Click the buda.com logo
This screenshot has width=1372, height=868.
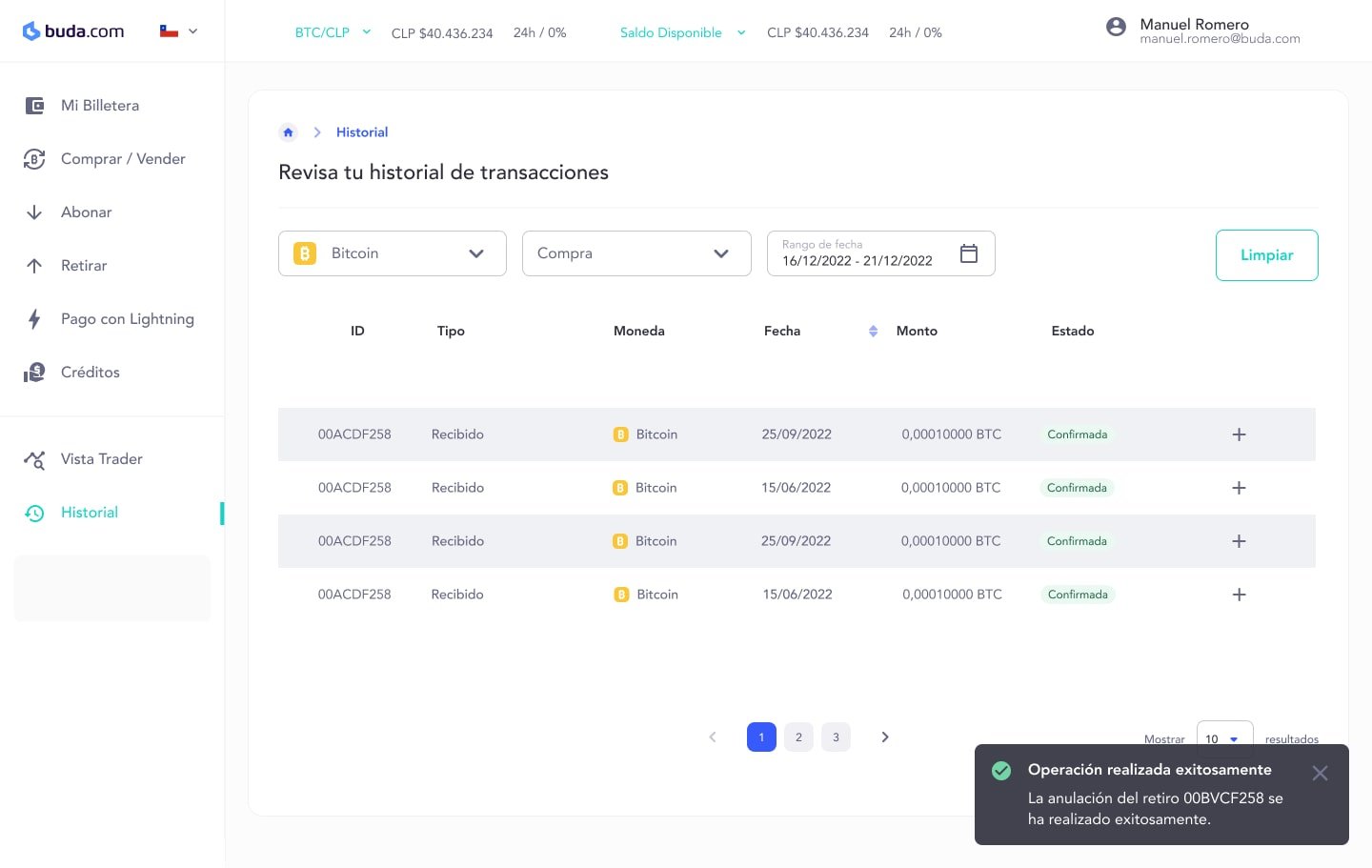tap(73, 31)
